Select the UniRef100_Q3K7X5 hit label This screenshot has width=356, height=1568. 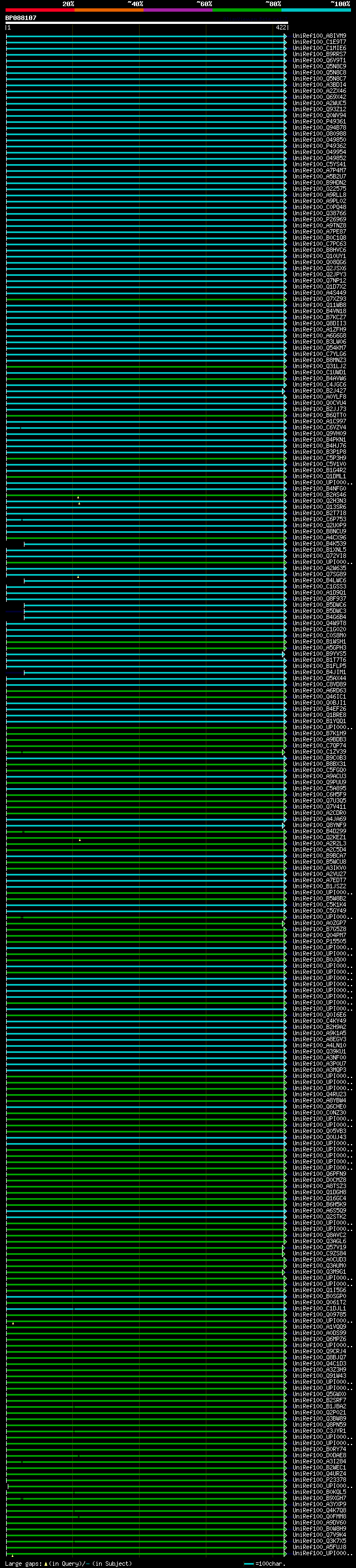pyautogui.click(x=319, y=1541)
